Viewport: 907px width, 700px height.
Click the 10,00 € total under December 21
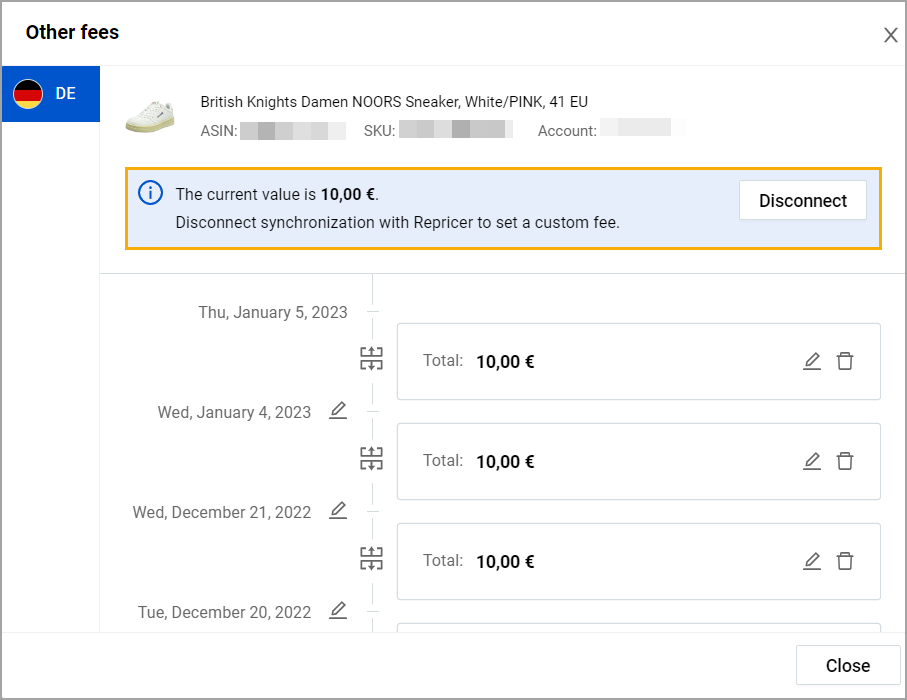505,562
